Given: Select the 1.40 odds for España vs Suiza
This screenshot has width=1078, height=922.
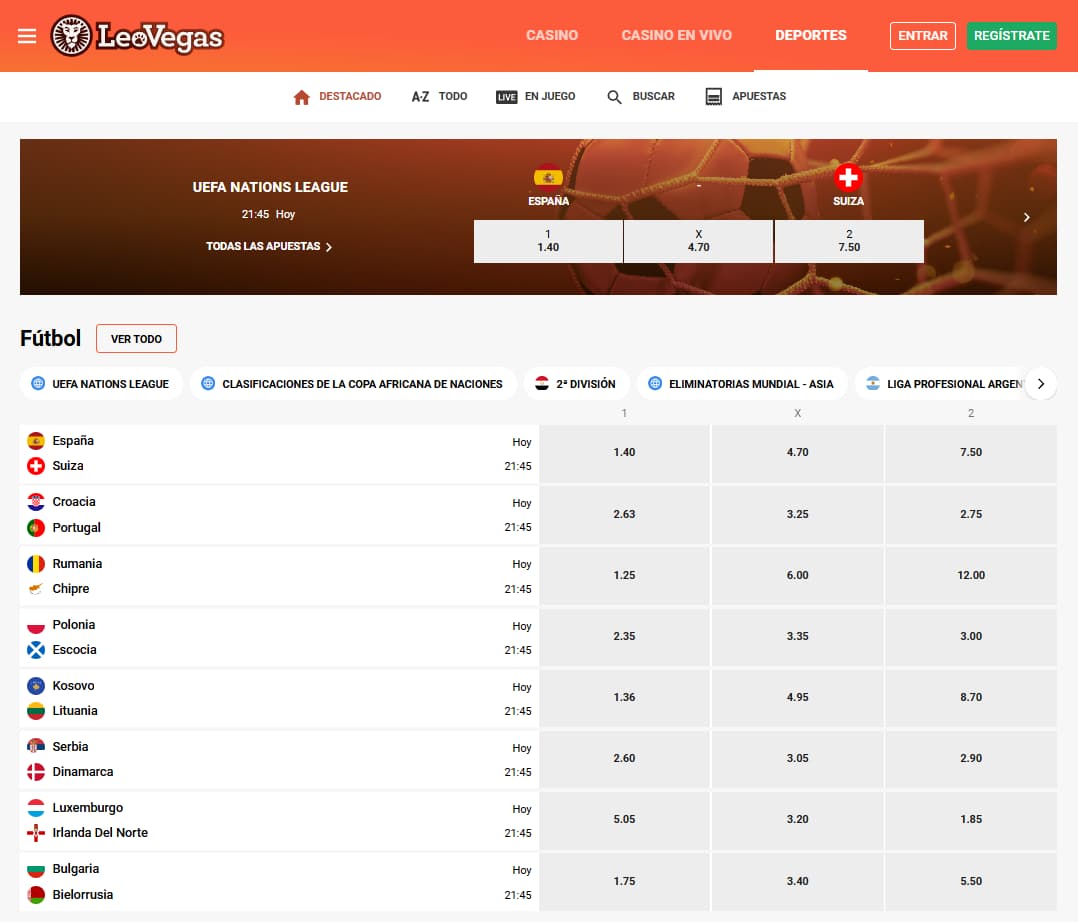Looking at the screenshot, I should click(624, 452).
